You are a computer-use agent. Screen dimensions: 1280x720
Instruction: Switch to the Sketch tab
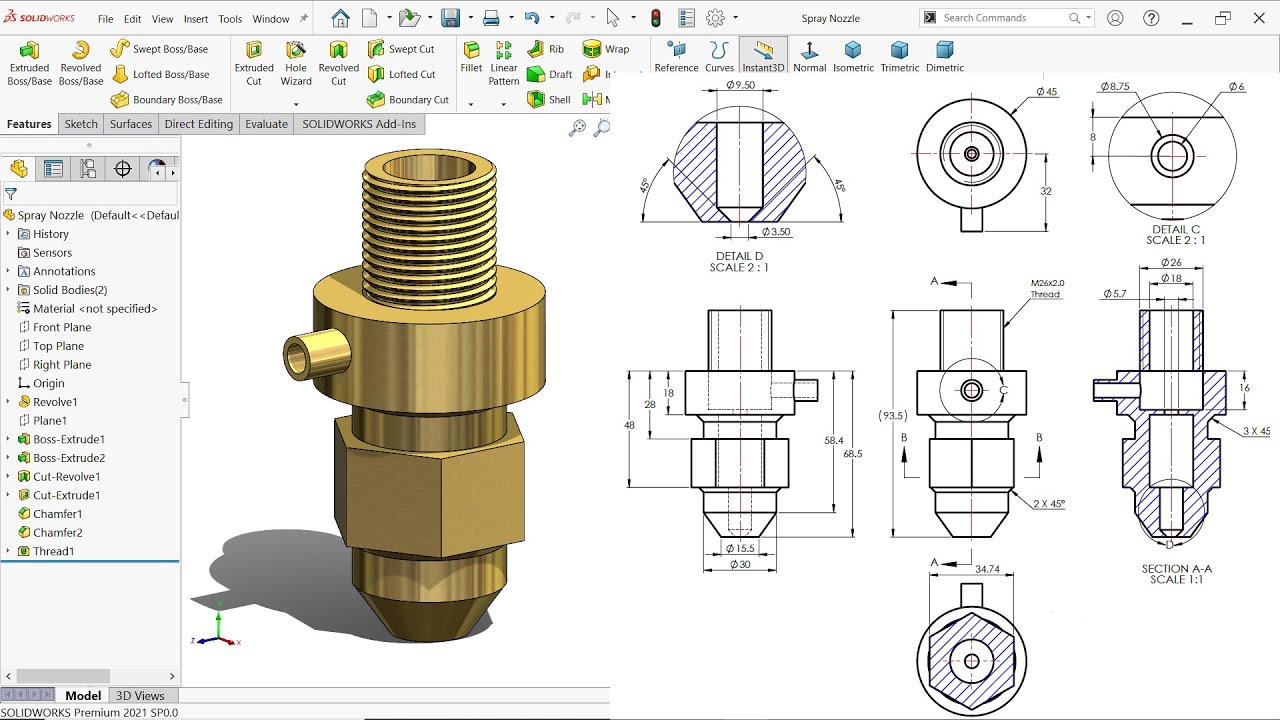pos(81,124)
